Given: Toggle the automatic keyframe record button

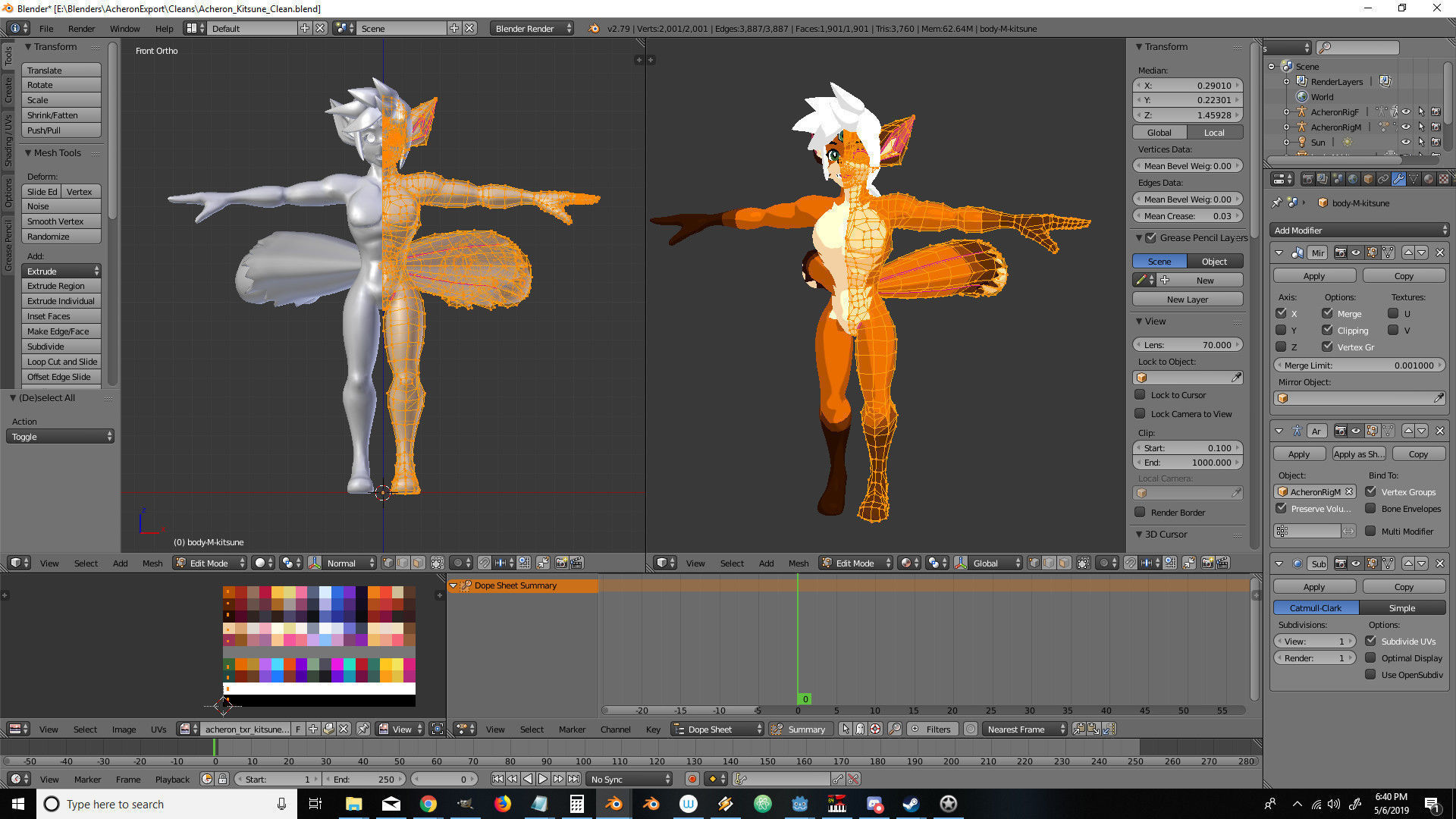Looking at the screenshot, I should [x=692, y=779].
